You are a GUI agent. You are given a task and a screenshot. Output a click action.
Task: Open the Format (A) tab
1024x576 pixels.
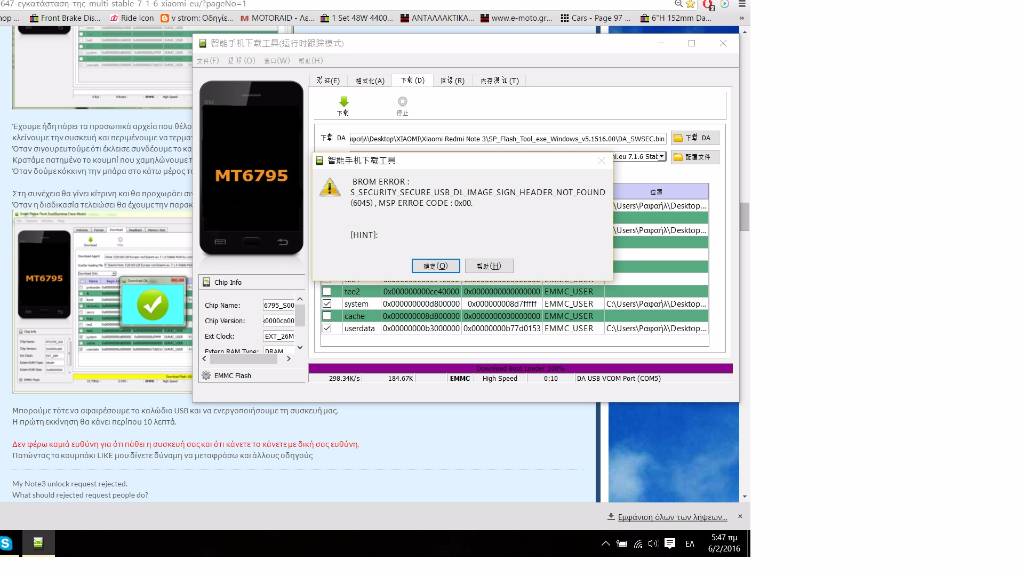tap(365, 80)
